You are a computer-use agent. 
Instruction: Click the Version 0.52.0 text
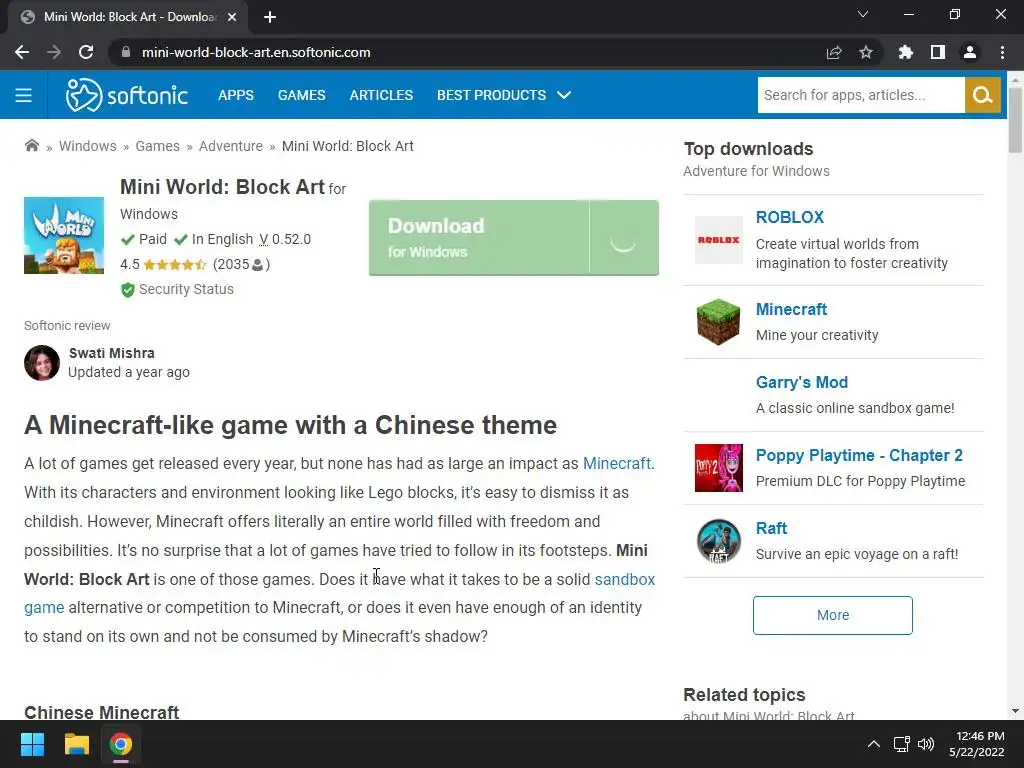point(285,240)
